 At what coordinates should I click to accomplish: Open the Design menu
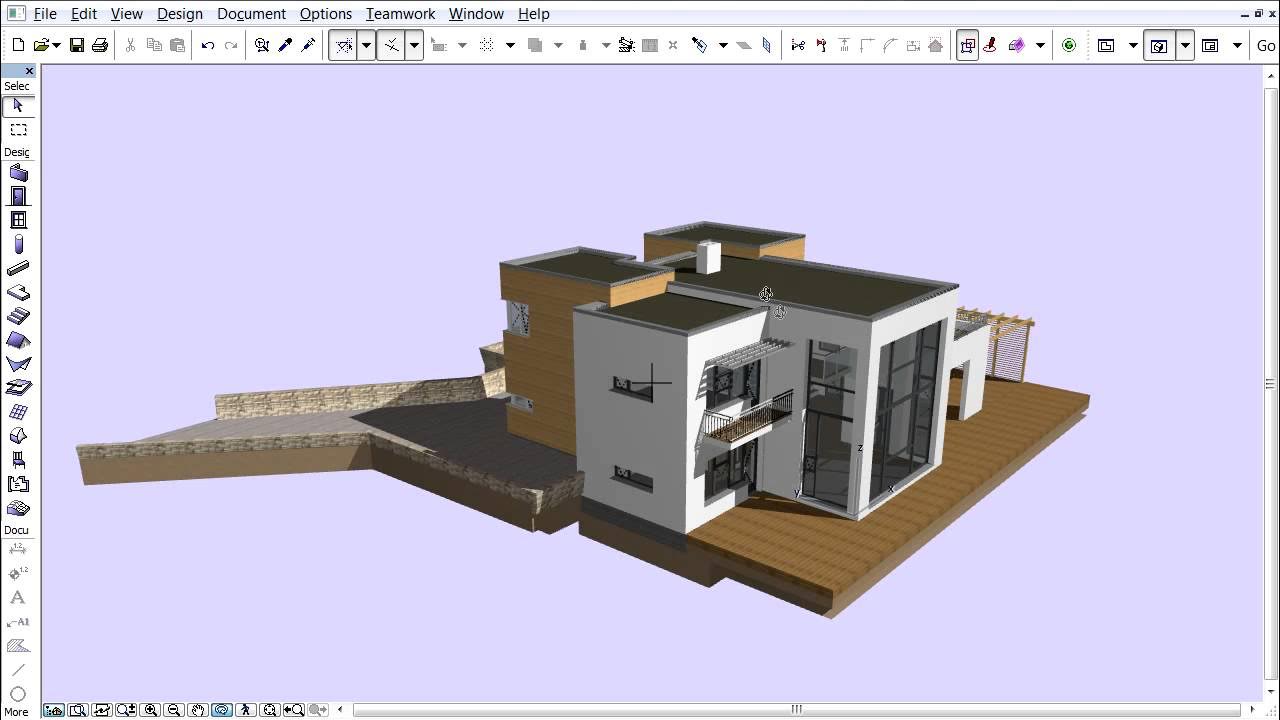[180, 14]
